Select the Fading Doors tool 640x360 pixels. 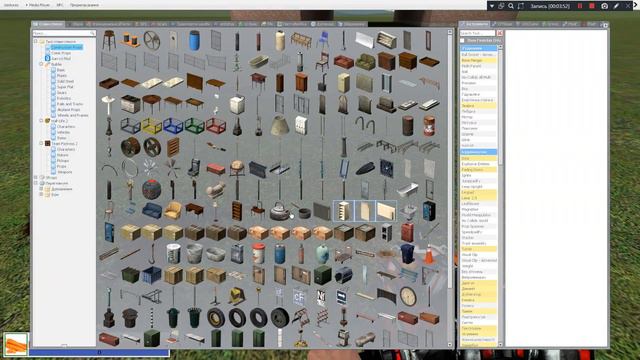[x=478, y=169]
